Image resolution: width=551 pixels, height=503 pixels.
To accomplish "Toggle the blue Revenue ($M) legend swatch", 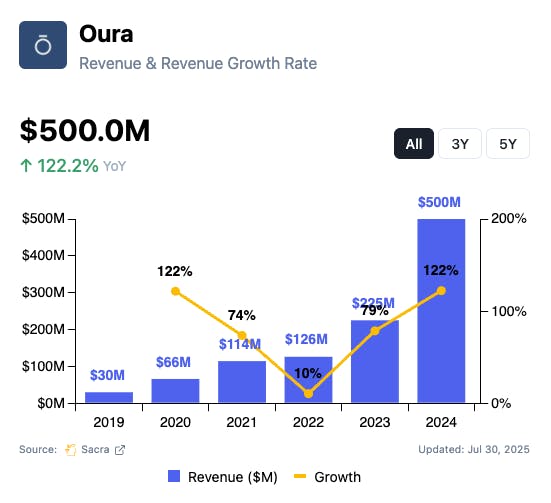I will [174, 476].
